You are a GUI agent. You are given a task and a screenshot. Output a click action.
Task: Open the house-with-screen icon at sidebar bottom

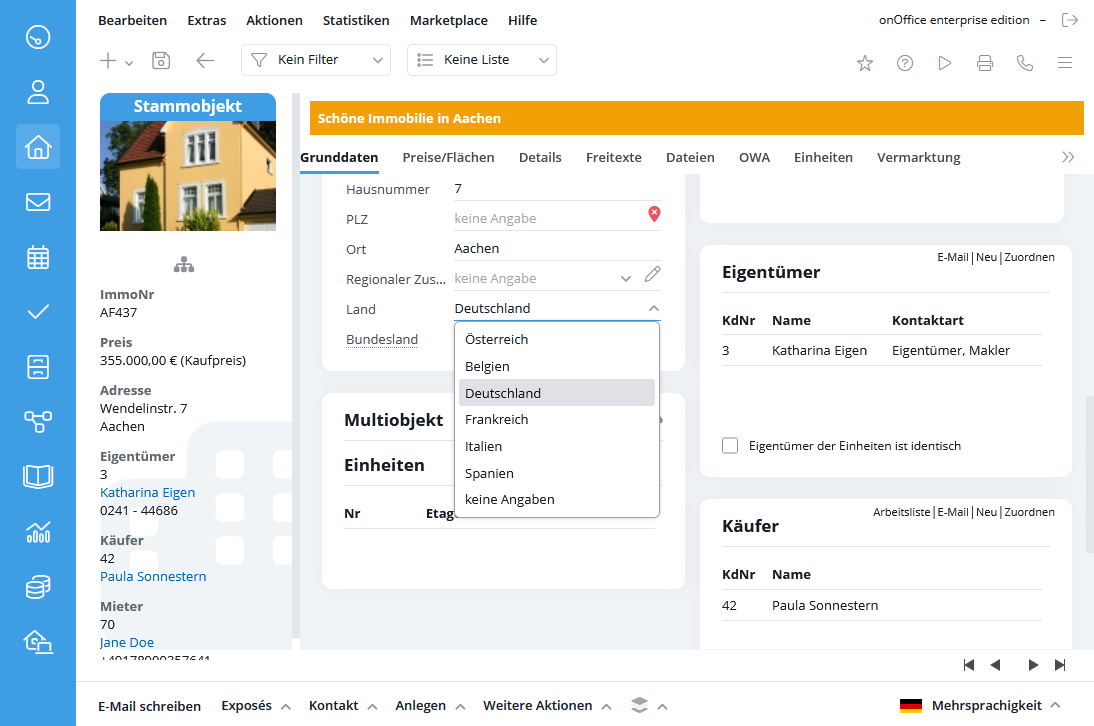pyautogui.click(x=38, y=641)
